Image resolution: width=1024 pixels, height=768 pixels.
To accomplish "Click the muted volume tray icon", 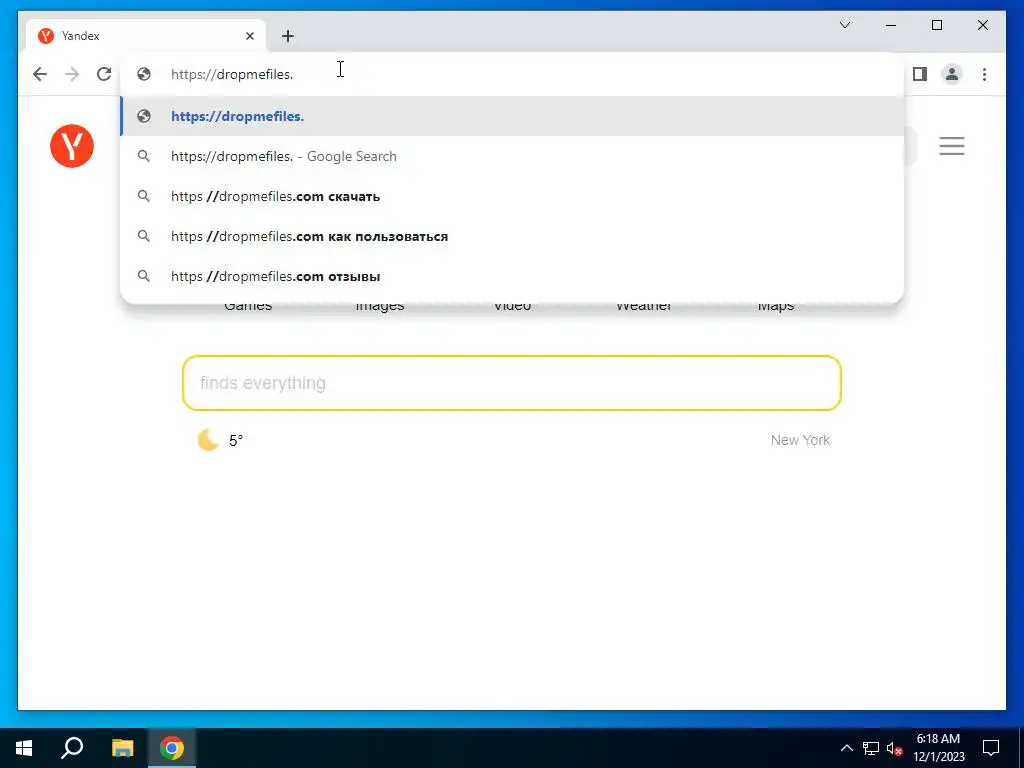I will pos(894,748).
